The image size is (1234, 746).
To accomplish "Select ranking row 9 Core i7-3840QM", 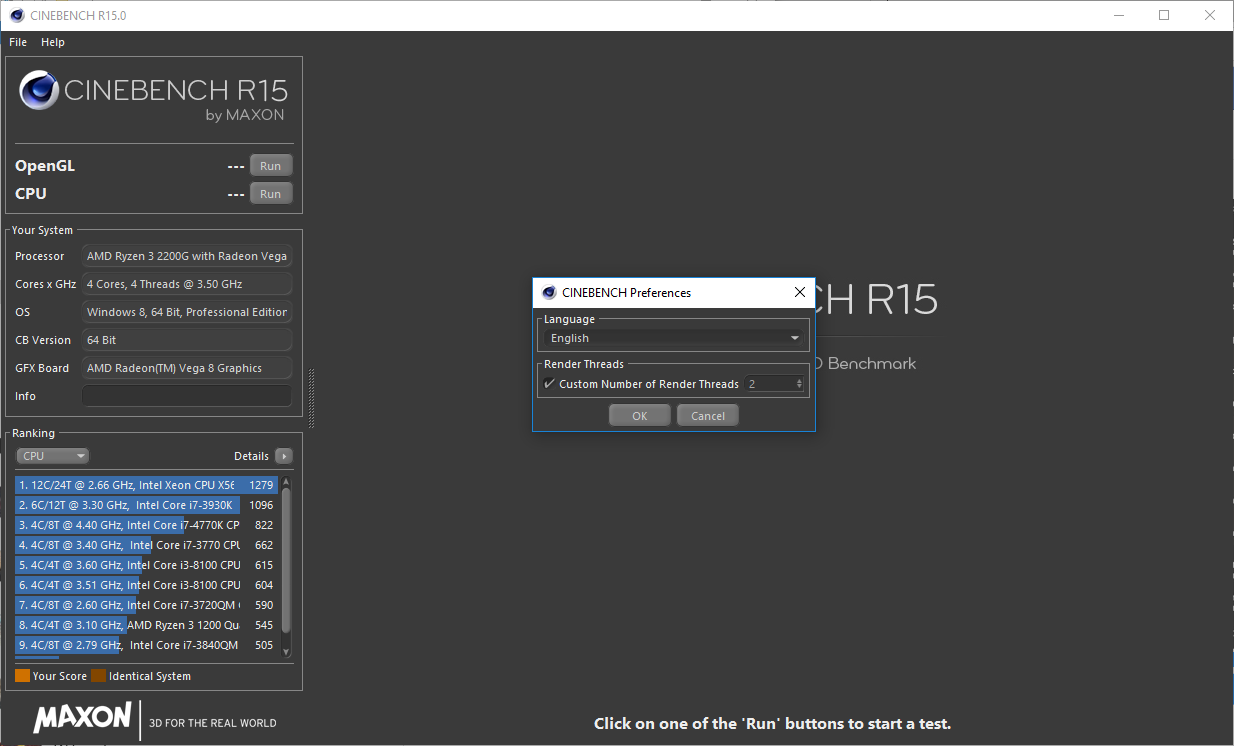I will 146,645.
